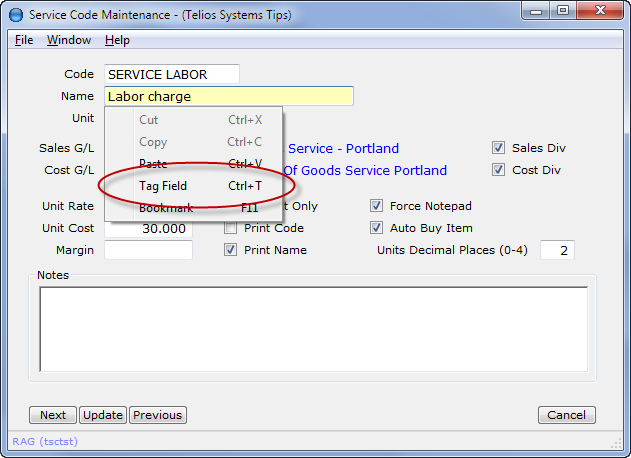
Task: Minimize the Service Code Maintenance window
Action: click(x=535, y=12)
